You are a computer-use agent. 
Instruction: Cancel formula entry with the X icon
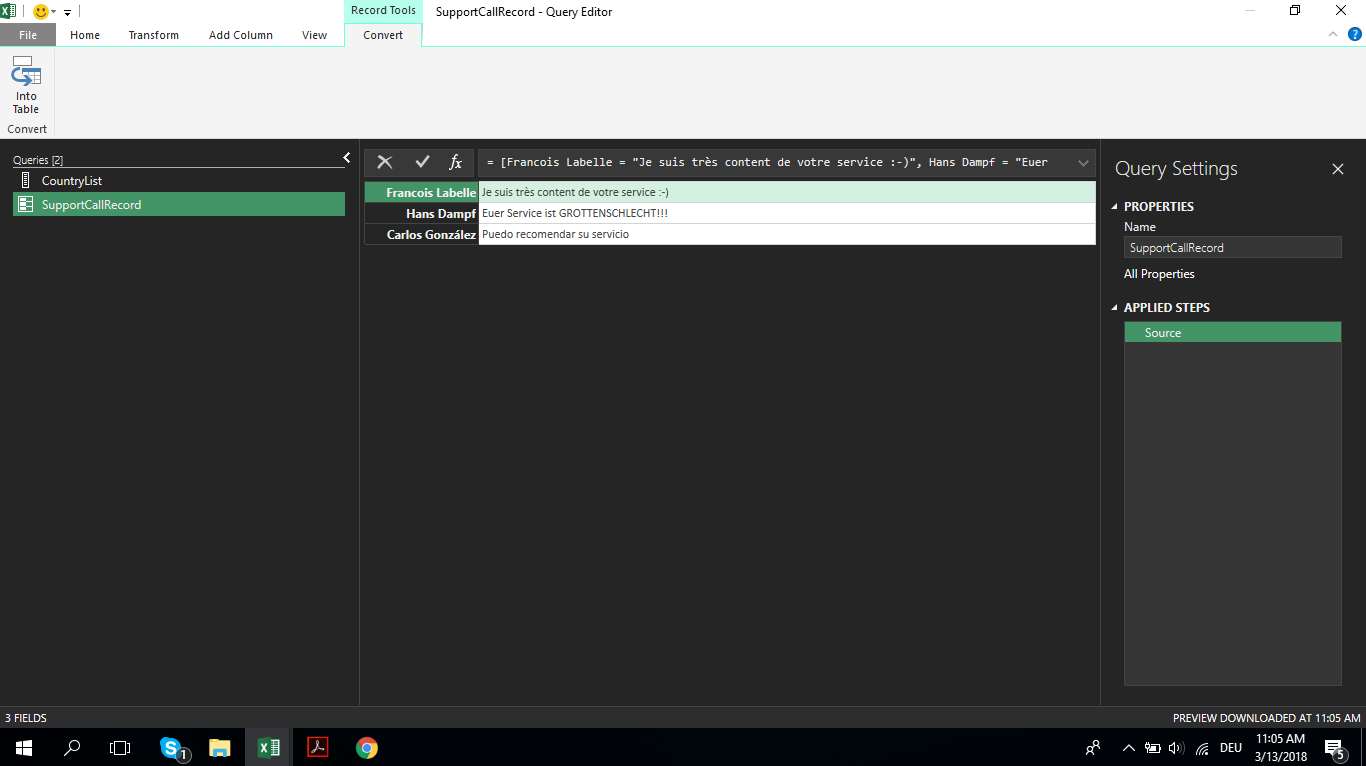pos(384,161)
